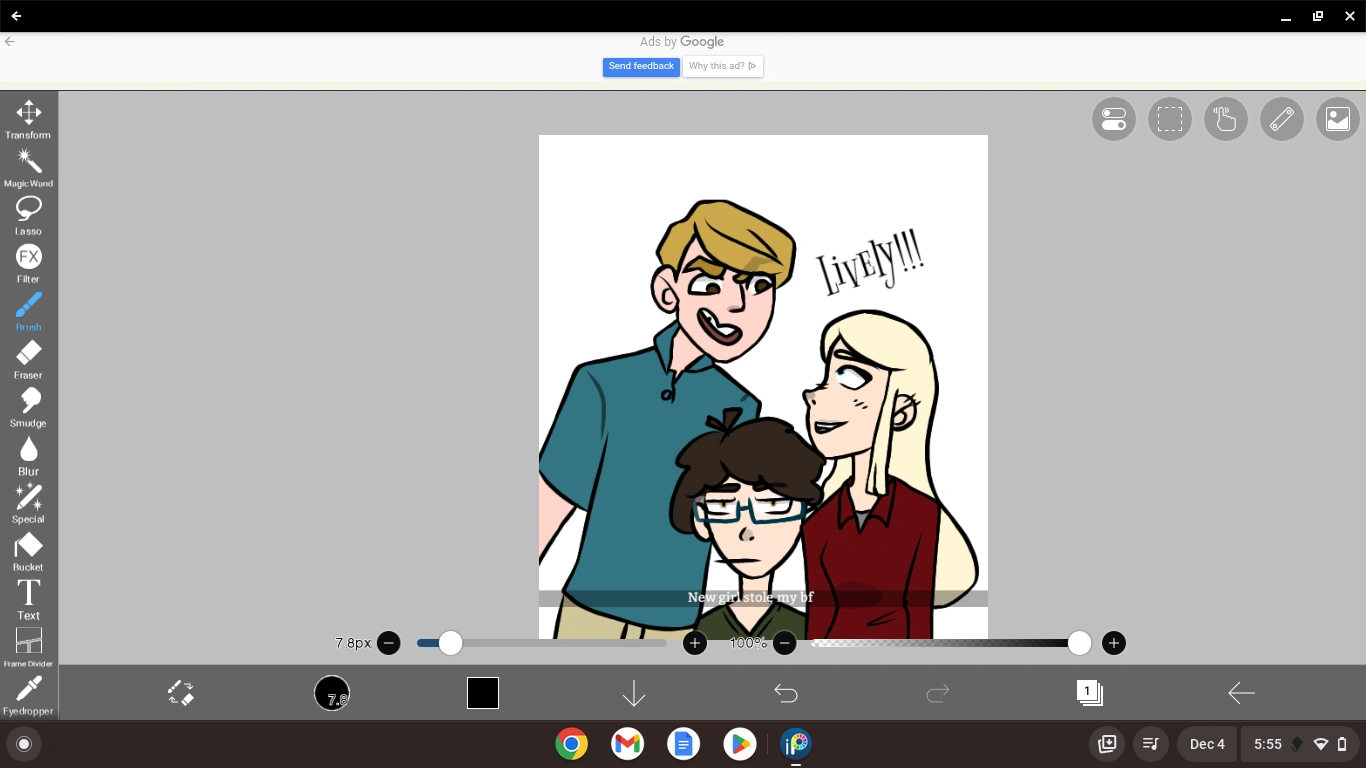
Task: Open the FX Filter tool
Action: pos(28,259)
